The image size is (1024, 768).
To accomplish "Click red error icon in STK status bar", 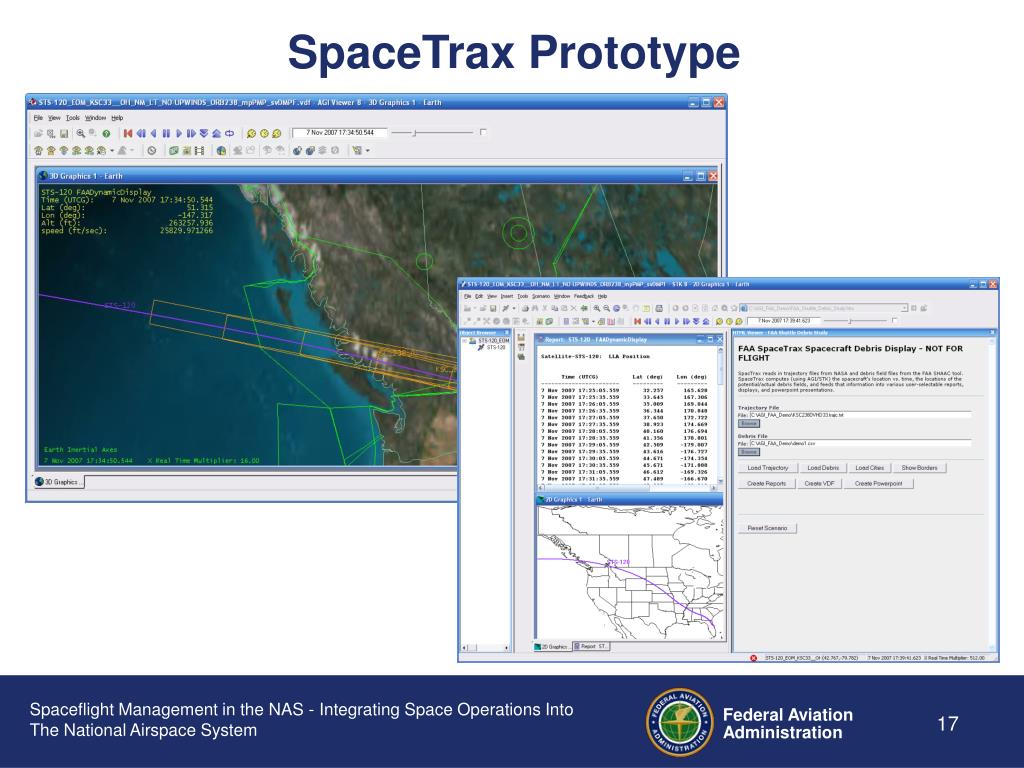I will (x=753, y=658).
